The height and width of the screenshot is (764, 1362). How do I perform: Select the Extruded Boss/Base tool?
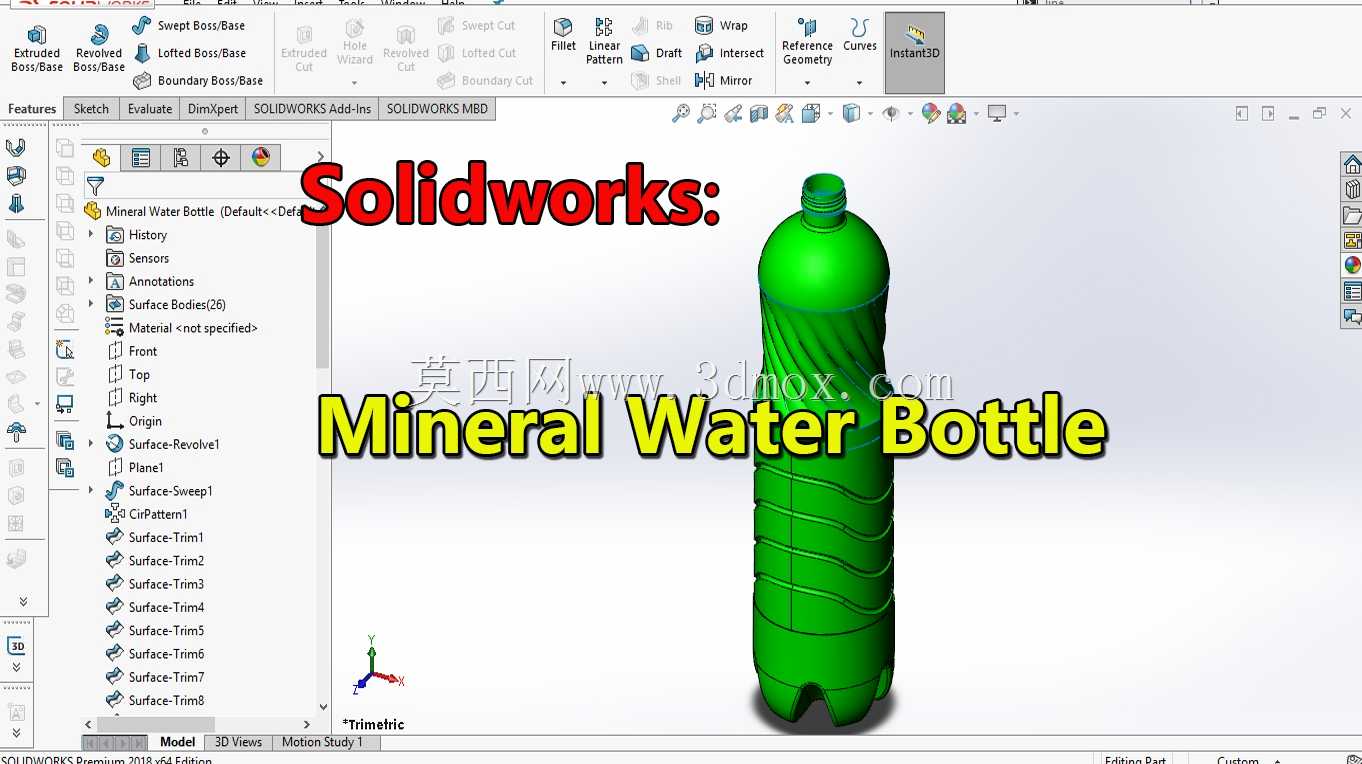click(37, 49)
